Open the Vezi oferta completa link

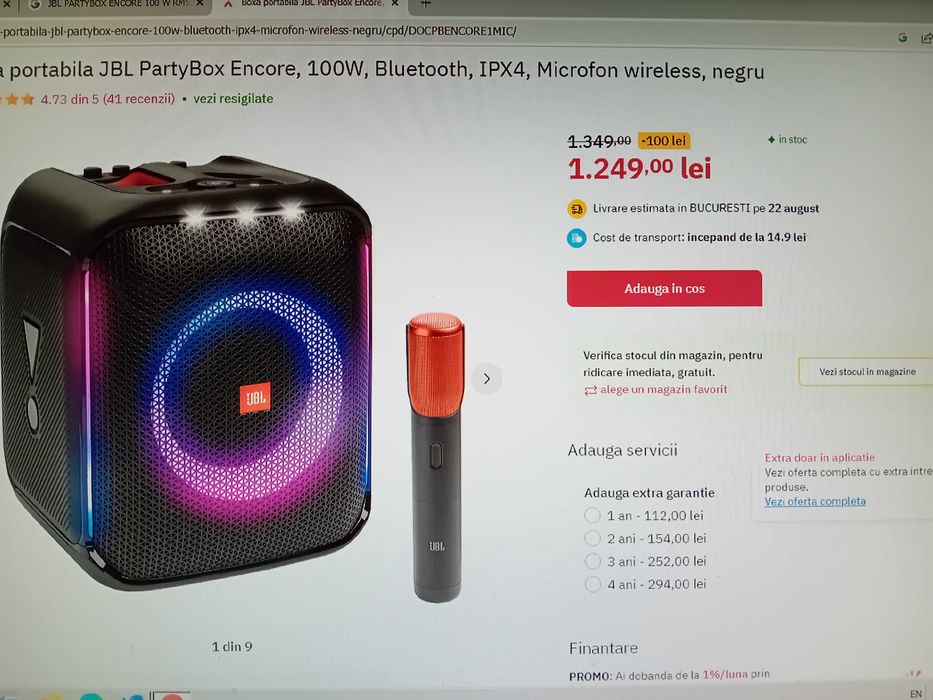coord(815,501)
